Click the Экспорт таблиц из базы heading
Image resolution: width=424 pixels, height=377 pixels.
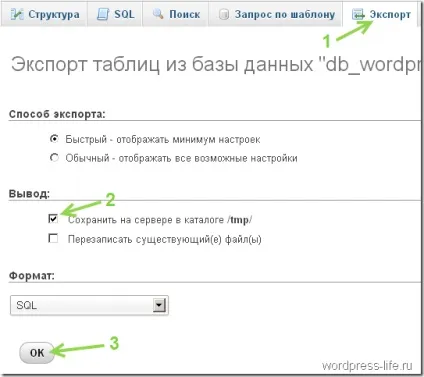pyautogui.click(x=217, y=64)
